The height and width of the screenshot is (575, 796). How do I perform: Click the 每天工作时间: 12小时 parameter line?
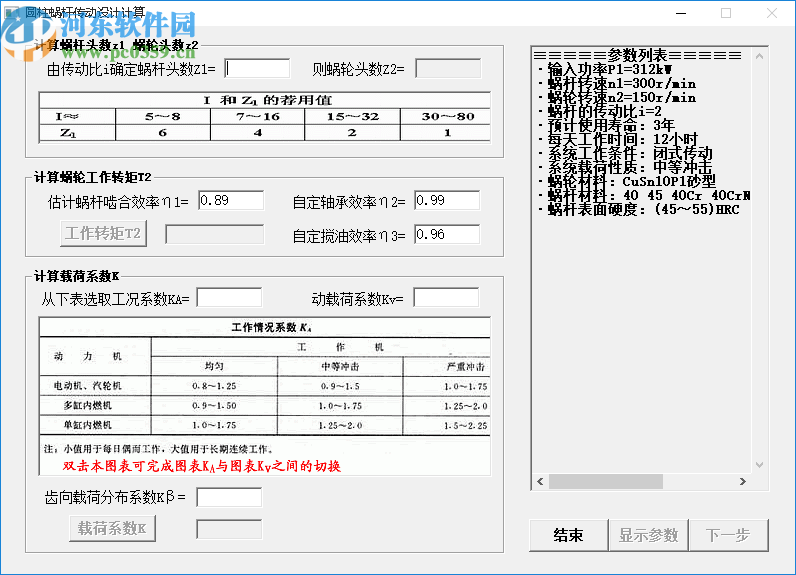pyautogui.click(x=618, y=139)
